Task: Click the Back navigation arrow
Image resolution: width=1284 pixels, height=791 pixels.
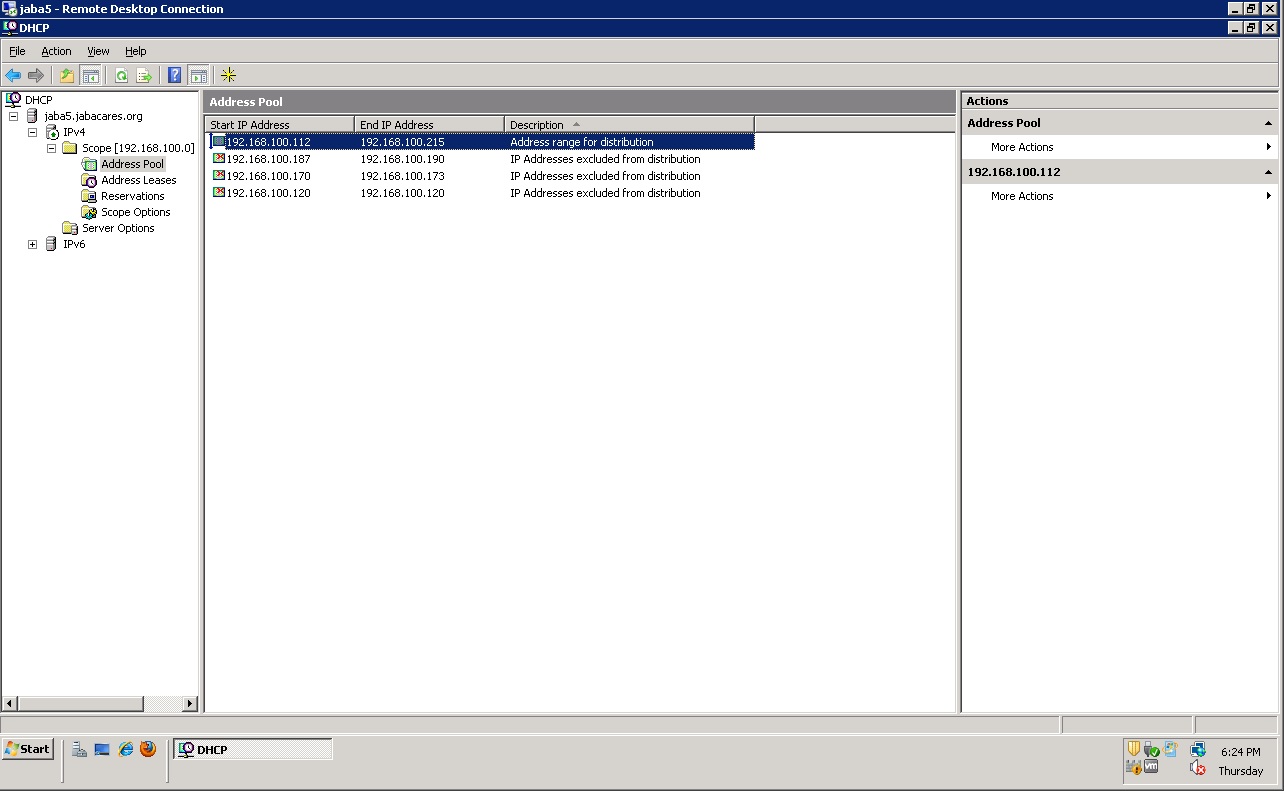Action: pyautogui.click(x=13, y=75)
